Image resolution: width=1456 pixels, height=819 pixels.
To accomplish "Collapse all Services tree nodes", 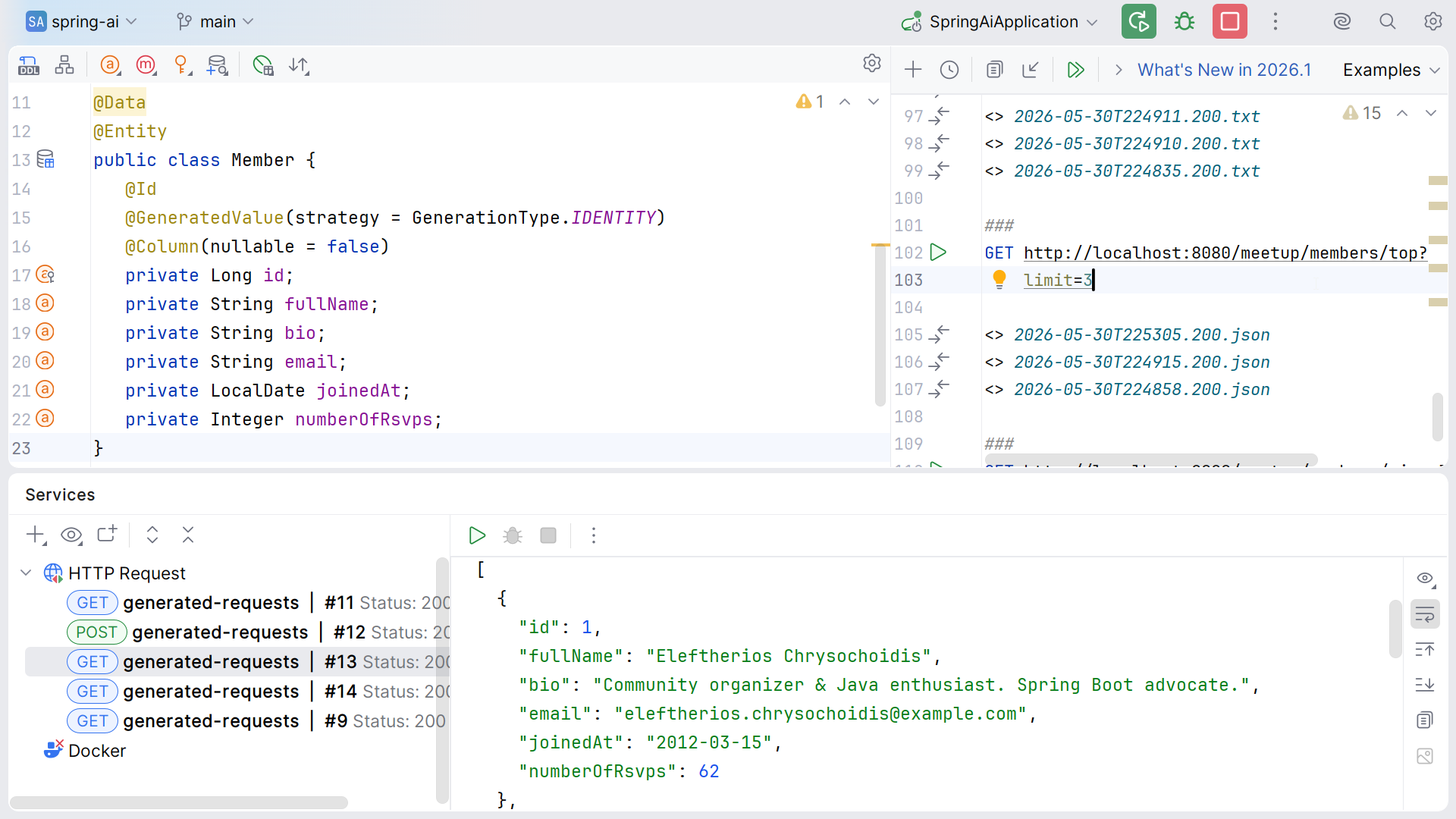I will [x=188, y=535].
